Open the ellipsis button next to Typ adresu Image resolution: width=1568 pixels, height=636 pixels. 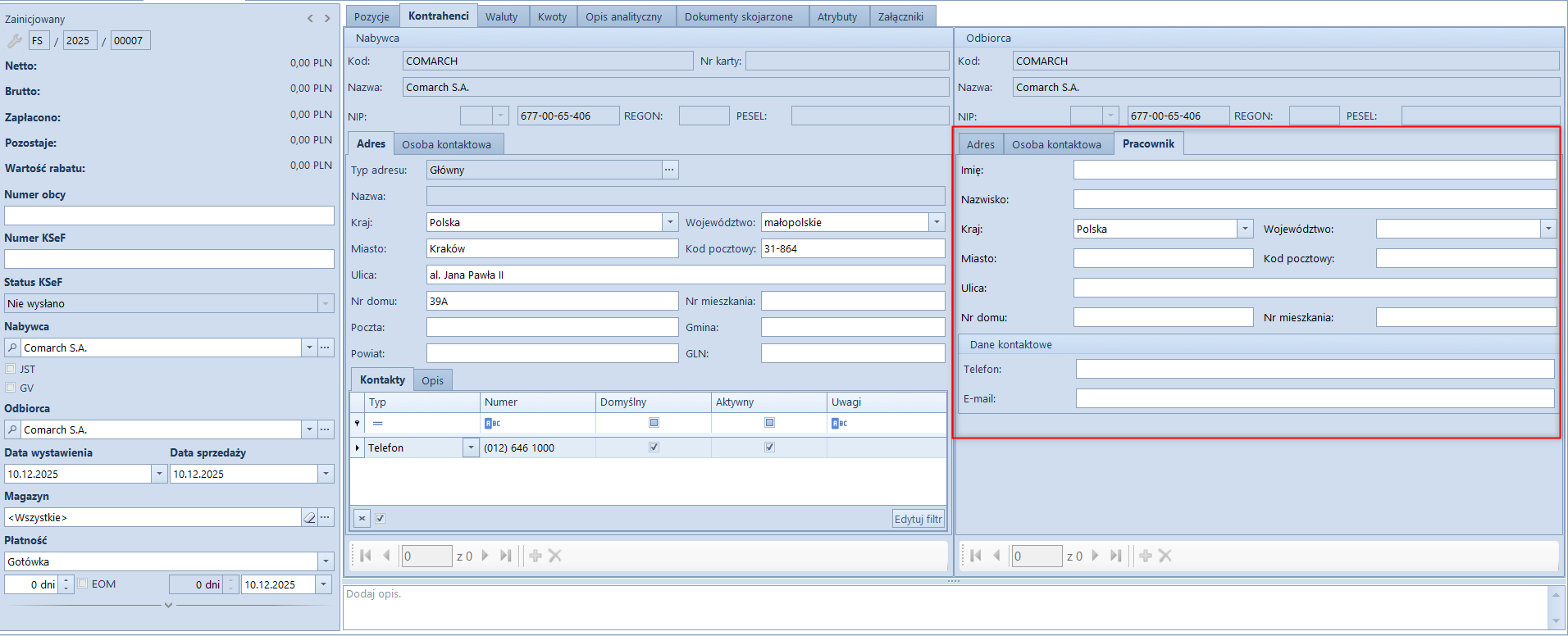tap(670, 170)
